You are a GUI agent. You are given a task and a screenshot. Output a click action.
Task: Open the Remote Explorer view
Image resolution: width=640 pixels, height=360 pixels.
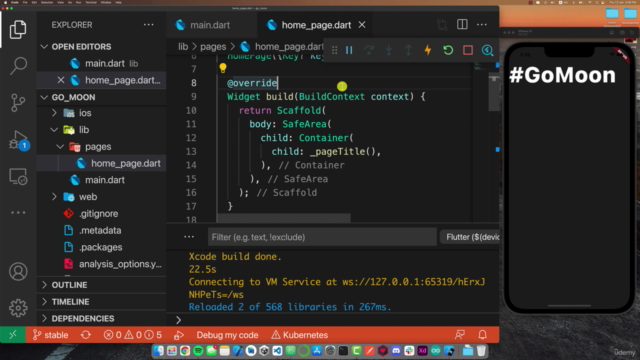coord(18,177)
